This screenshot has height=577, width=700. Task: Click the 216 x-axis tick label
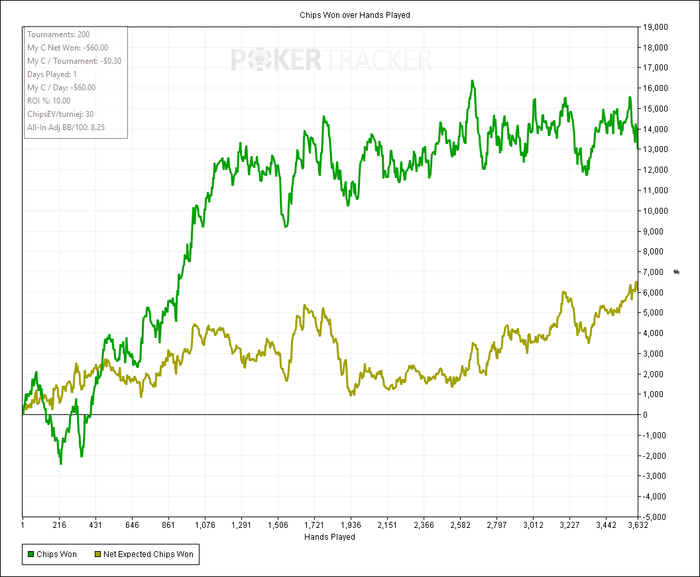coord(59,525)
